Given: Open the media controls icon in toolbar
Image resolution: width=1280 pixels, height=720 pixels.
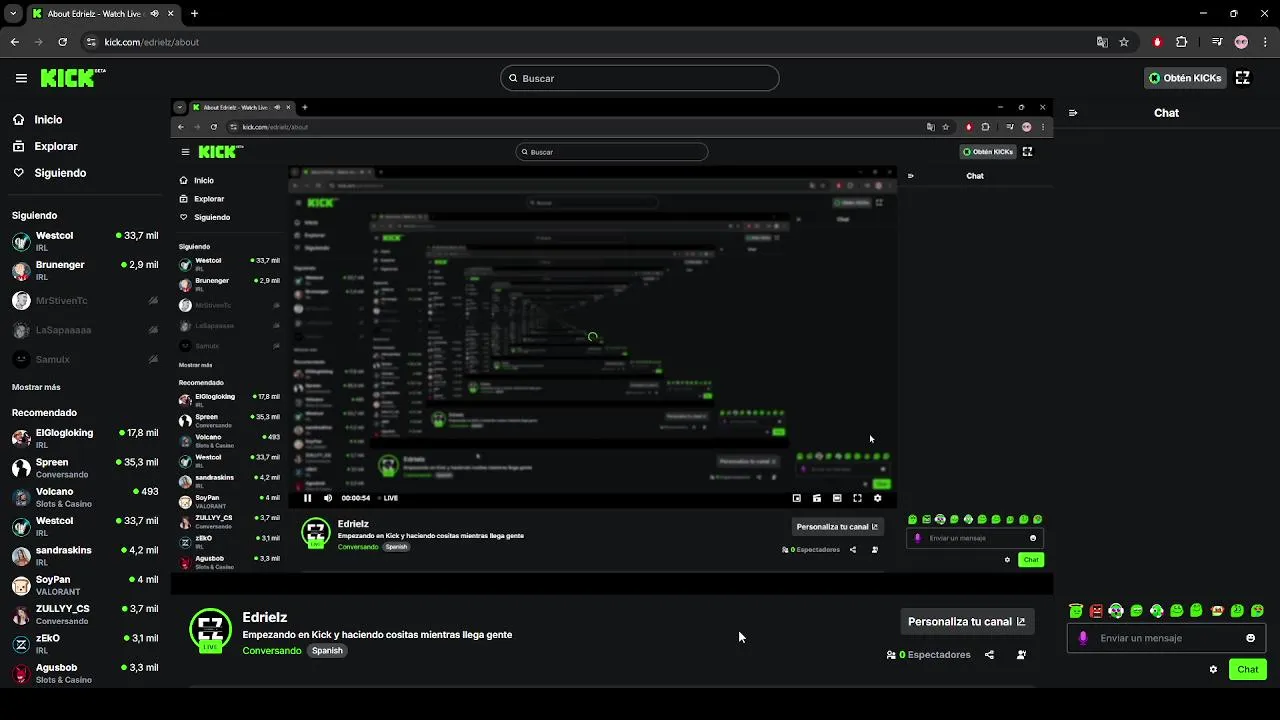Looking at the screenshot, I should [x=1216, y=42].
